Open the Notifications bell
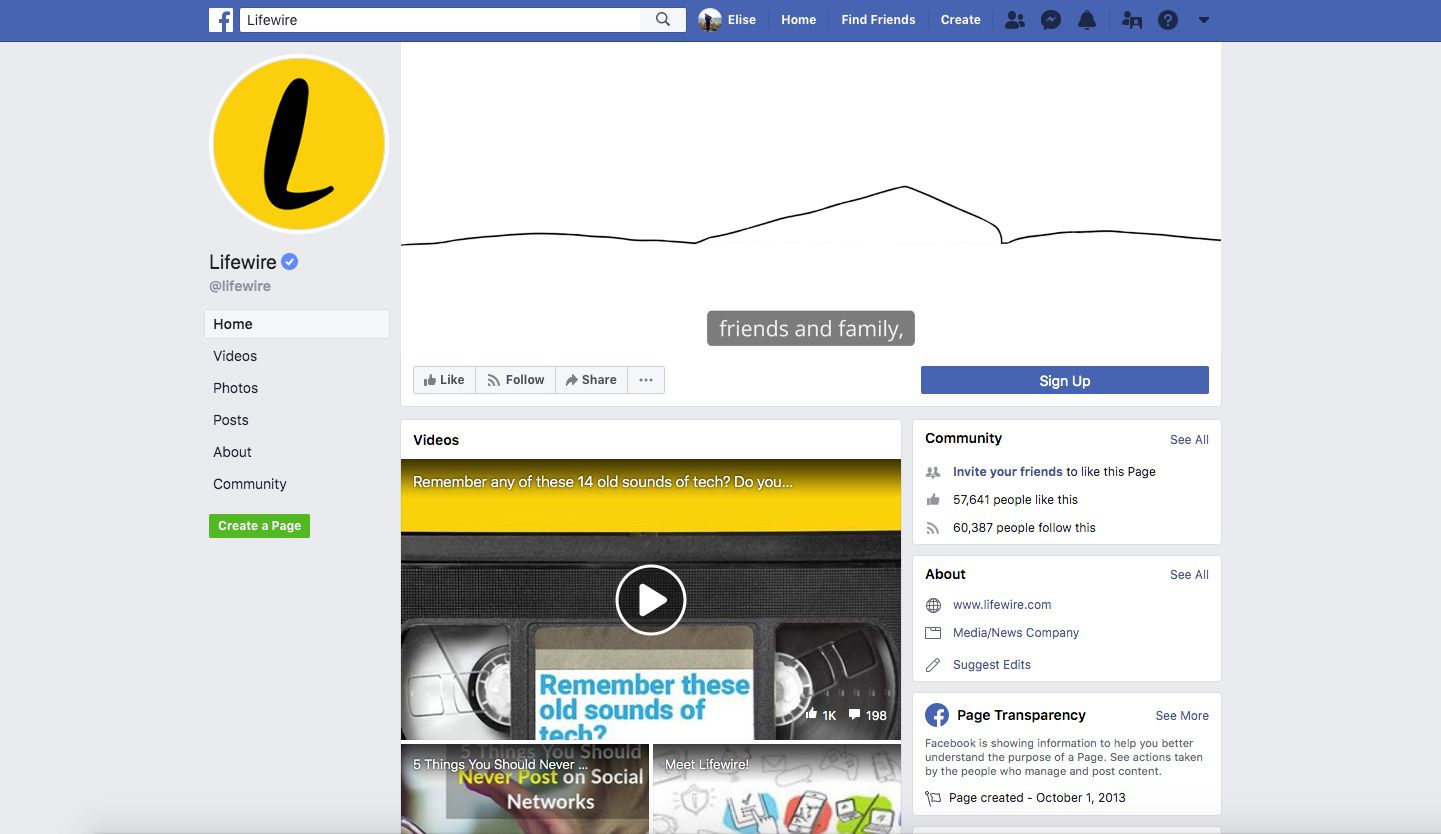This screenshot has height=834, width=1441. (1087, 20)
